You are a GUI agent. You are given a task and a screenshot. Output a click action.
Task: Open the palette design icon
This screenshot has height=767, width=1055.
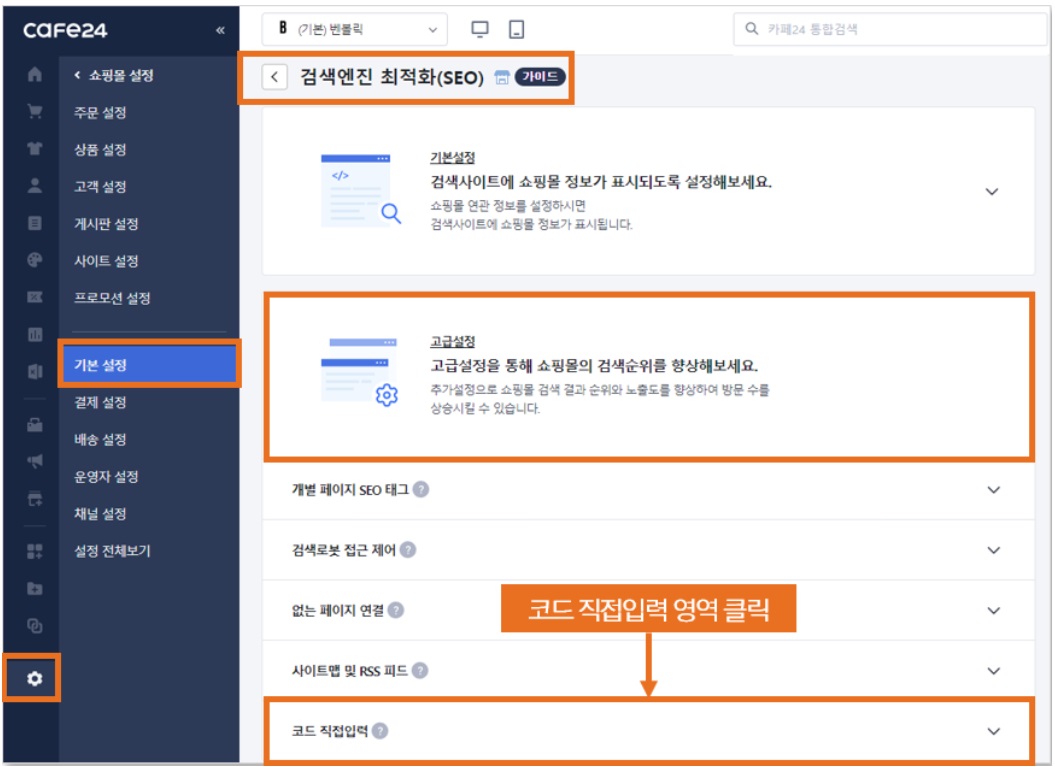click(35, 260)
